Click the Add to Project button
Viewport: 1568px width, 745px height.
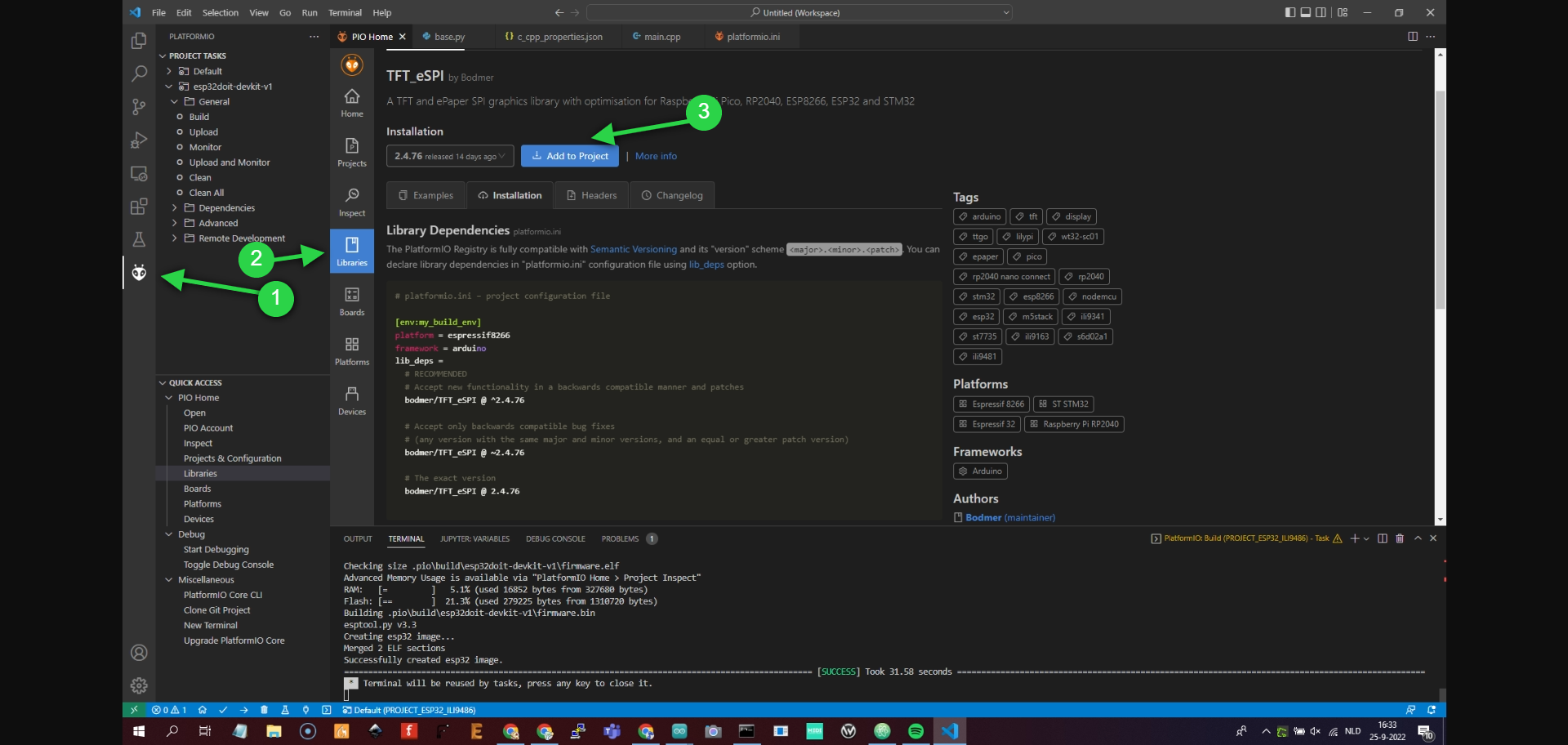pos(570,156)
